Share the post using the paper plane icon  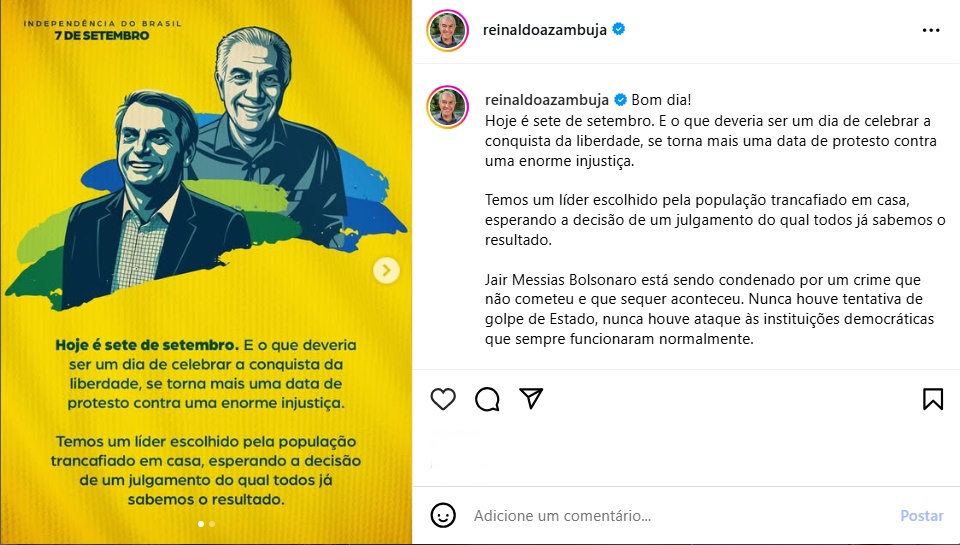click(531, 399)
